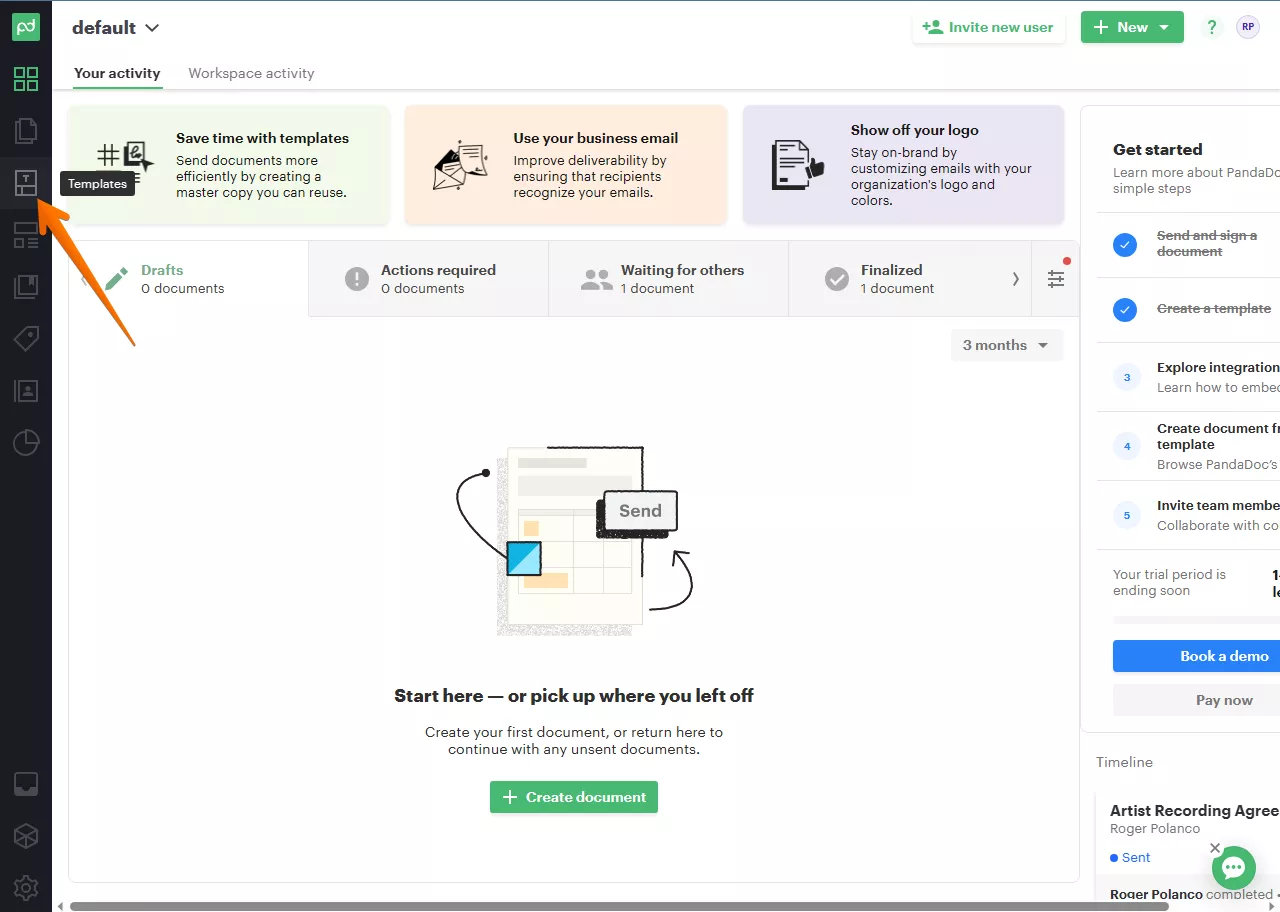Go to the Dashboard grid icon
1280x912 pixels.
point(26,79)
